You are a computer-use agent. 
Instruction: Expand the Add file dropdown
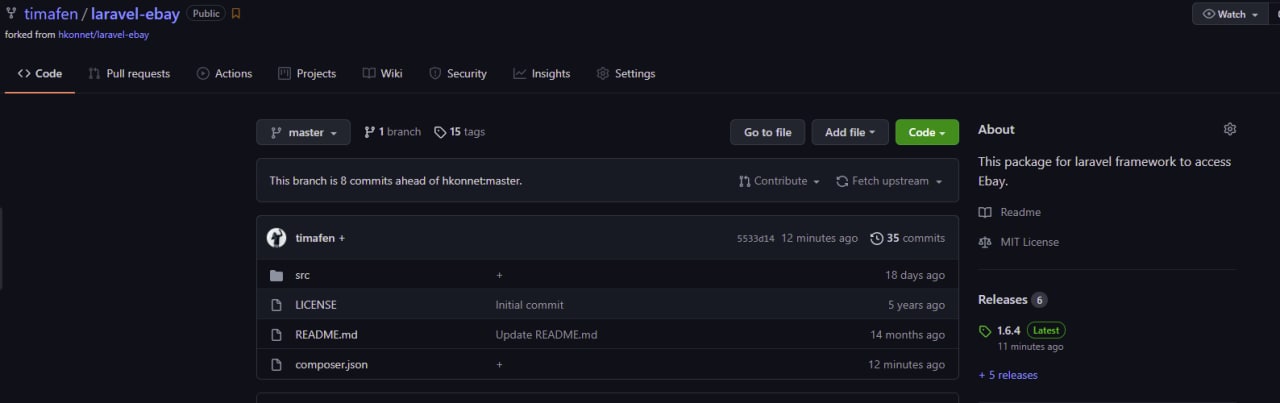849,132
